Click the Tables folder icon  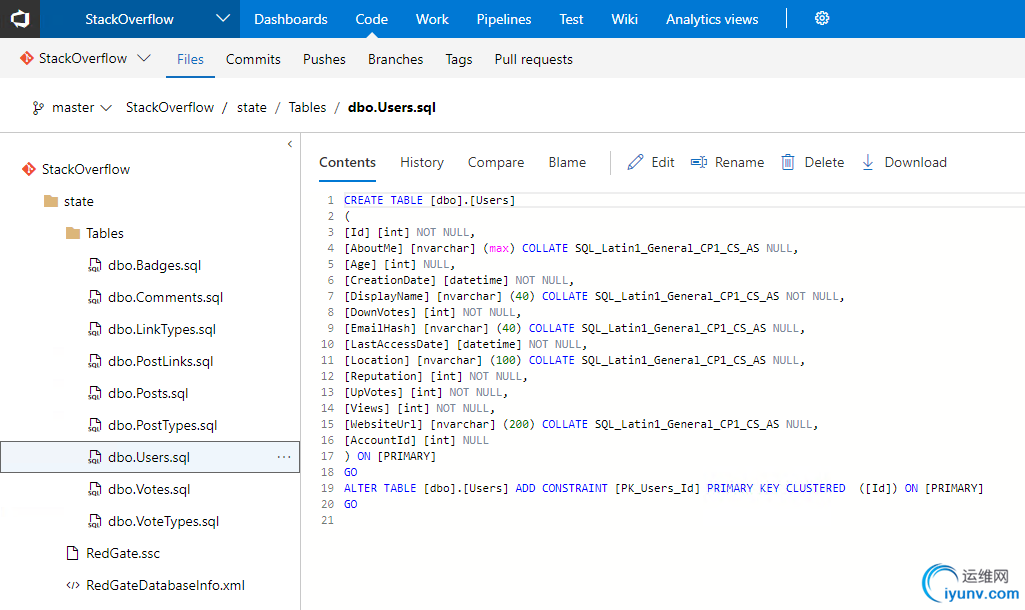point(73,233)
